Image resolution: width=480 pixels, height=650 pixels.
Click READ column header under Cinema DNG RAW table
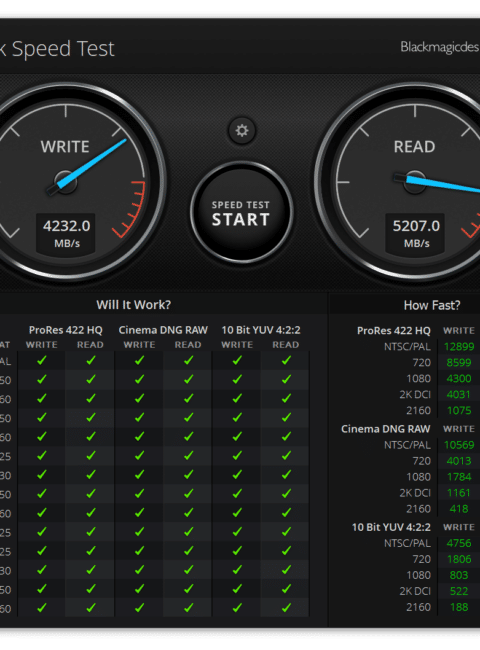[x=188, y=345]
